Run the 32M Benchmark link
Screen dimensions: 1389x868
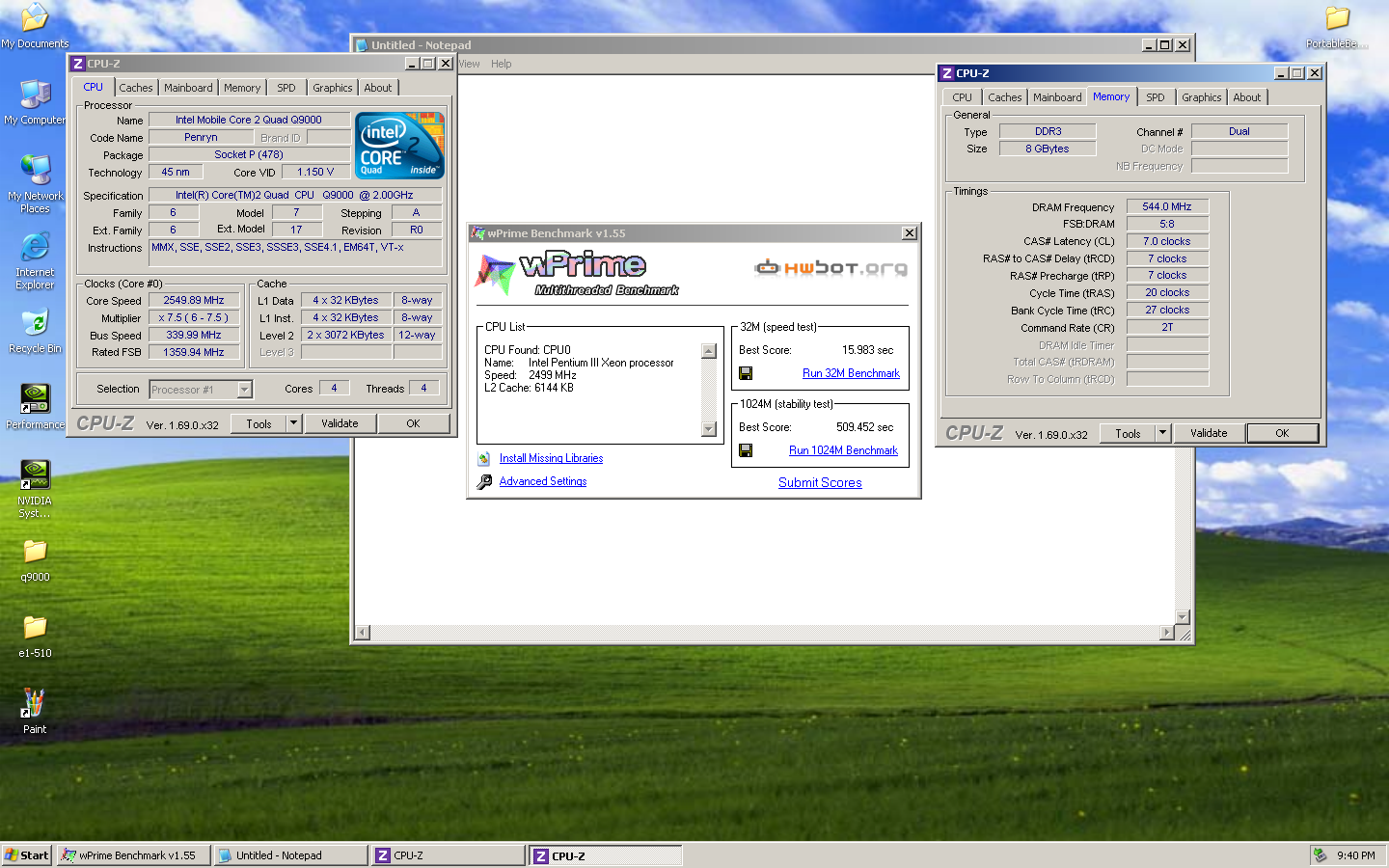click(x=851, y=373)
